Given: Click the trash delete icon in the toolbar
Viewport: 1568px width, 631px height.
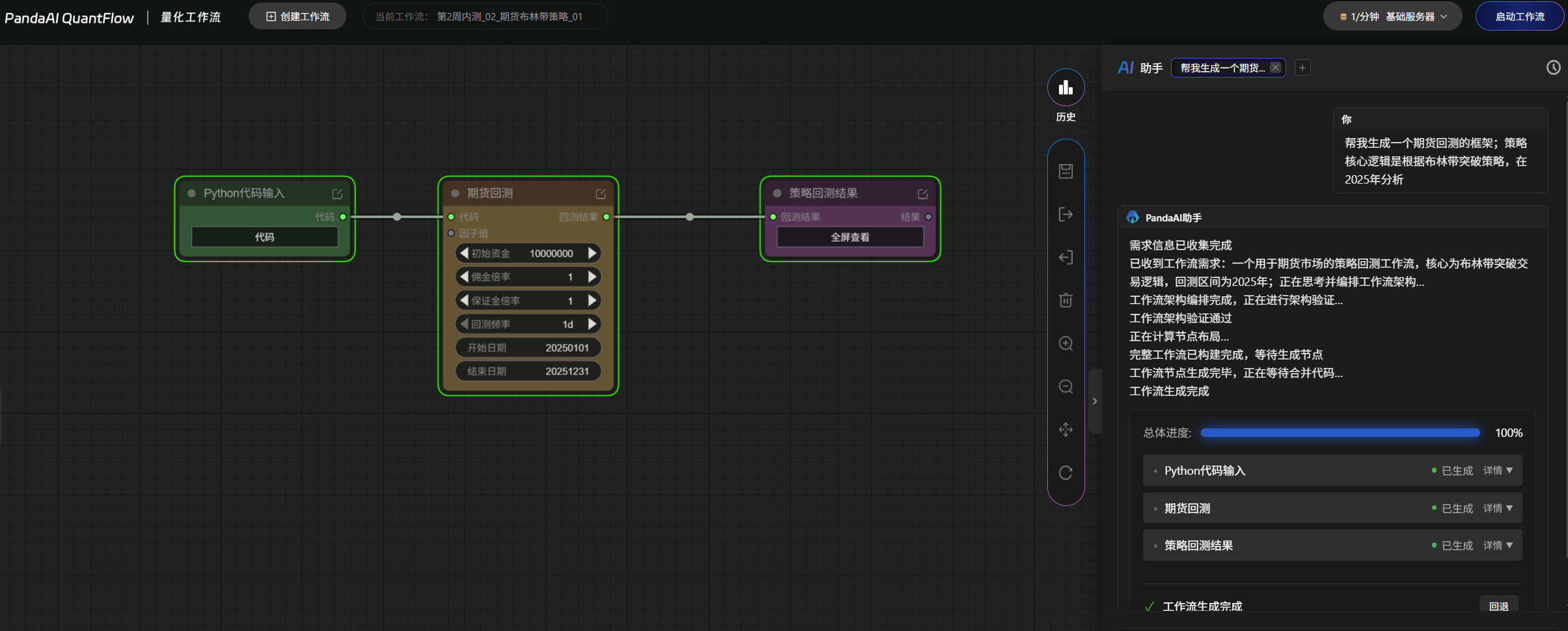Looking at the screenshot, I should [1066, 300].
